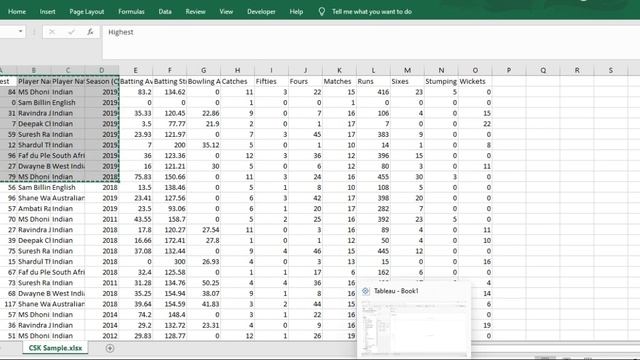The height and width of the screenshot is (360, 640).
Task: Select column O header
Action: (475, 70)
